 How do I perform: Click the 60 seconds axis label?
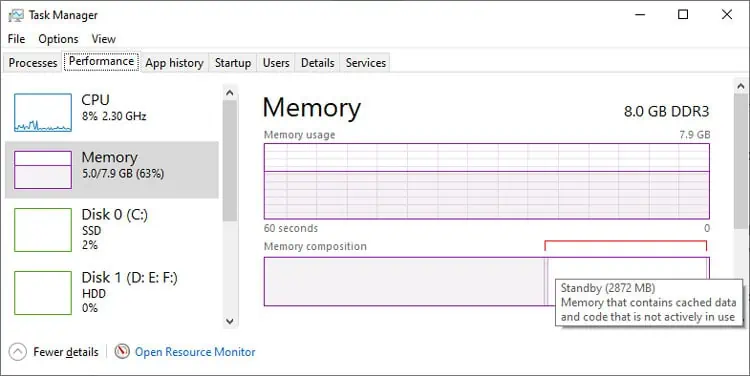(x=291, y=228)
